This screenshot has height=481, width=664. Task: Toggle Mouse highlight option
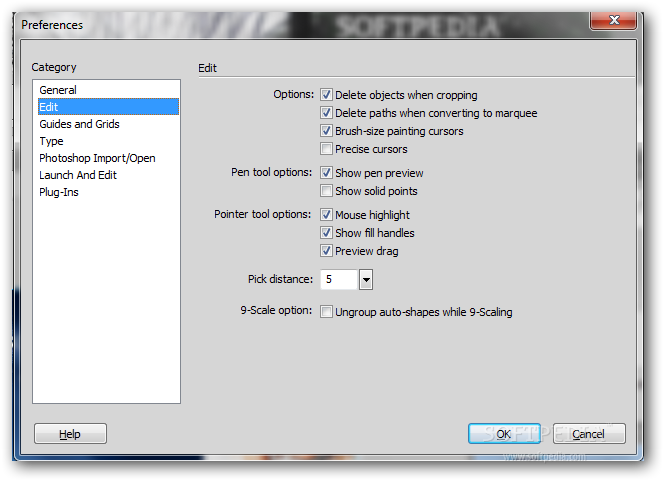click(x=326, y=214)
